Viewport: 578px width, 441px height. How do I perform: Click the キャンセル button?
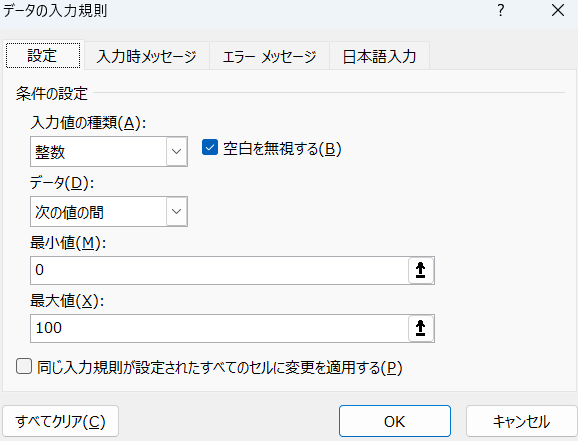(x=521, y=421)
